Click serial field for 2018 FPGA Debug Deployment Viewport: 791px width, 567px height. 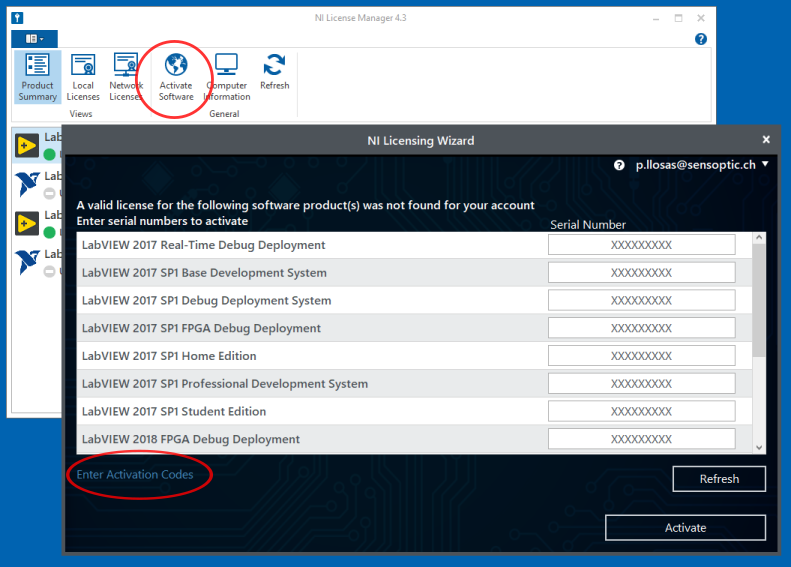[641, 439]
